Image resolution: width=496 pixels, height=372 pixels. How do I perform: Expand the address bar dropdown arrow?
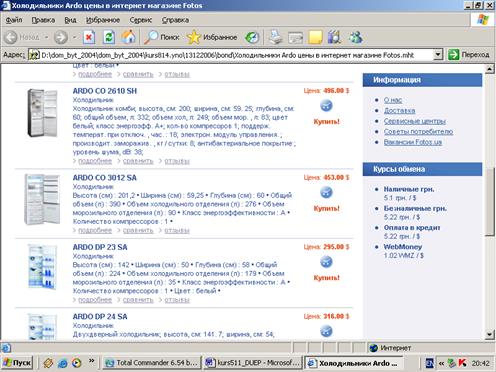pyautogui.click(x=438, y=54)
